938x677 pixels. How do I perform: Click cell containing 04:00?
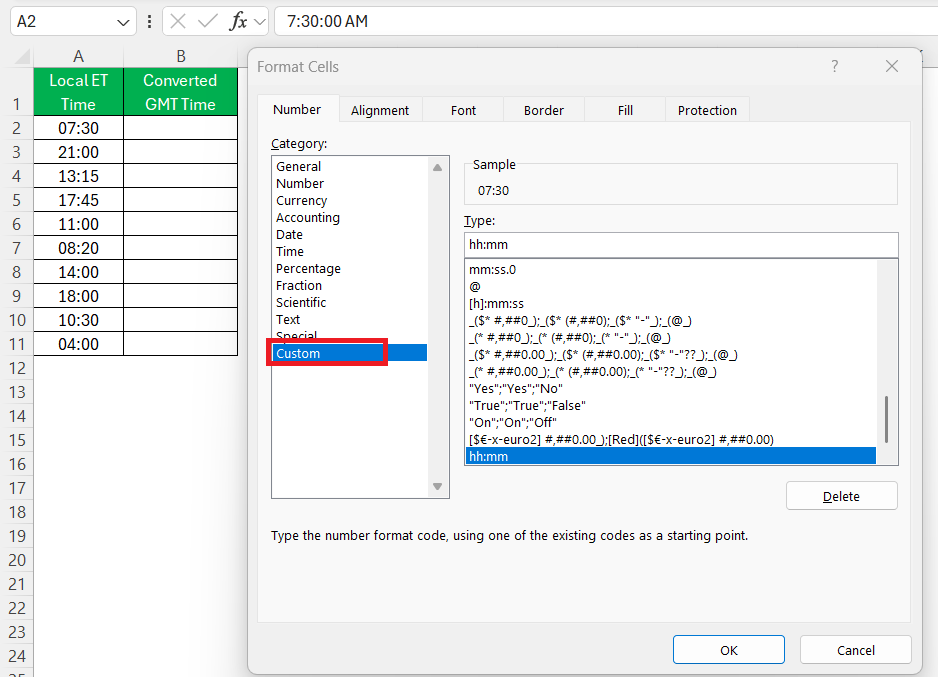[x=78, y=344]
